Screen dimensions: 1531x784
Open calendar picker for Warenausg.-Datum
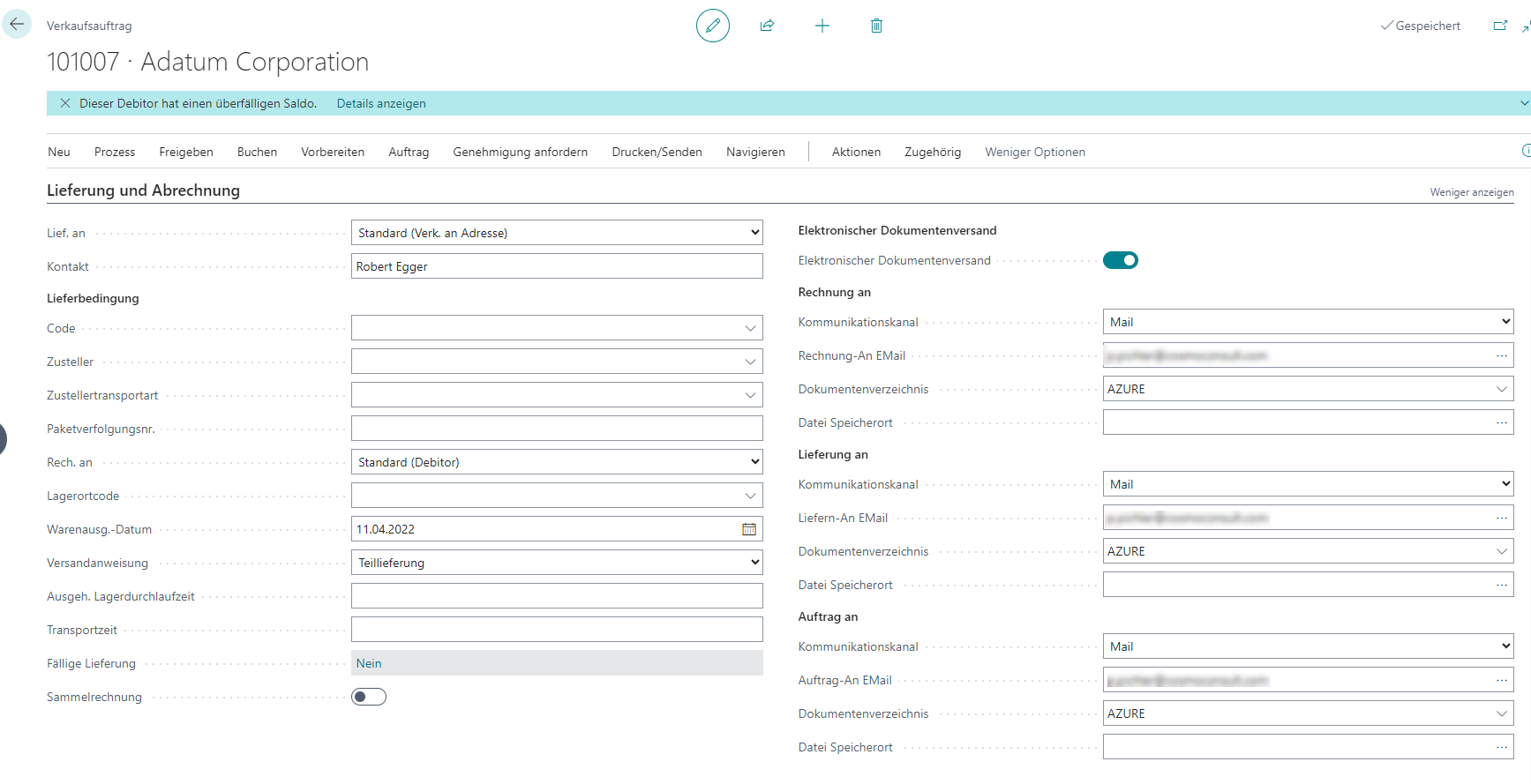coord(749,529)
